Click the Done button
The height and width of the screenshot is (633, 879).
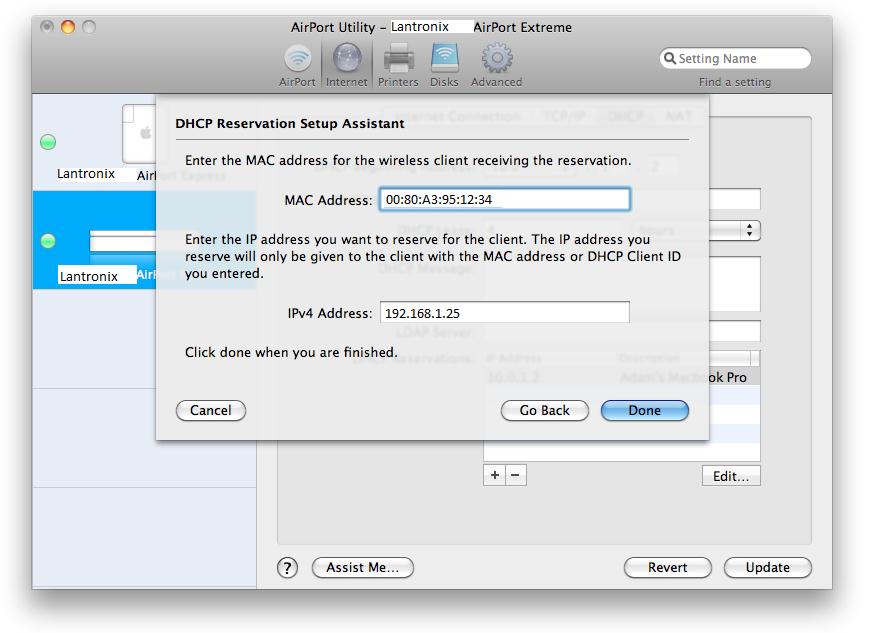point(644,410)
